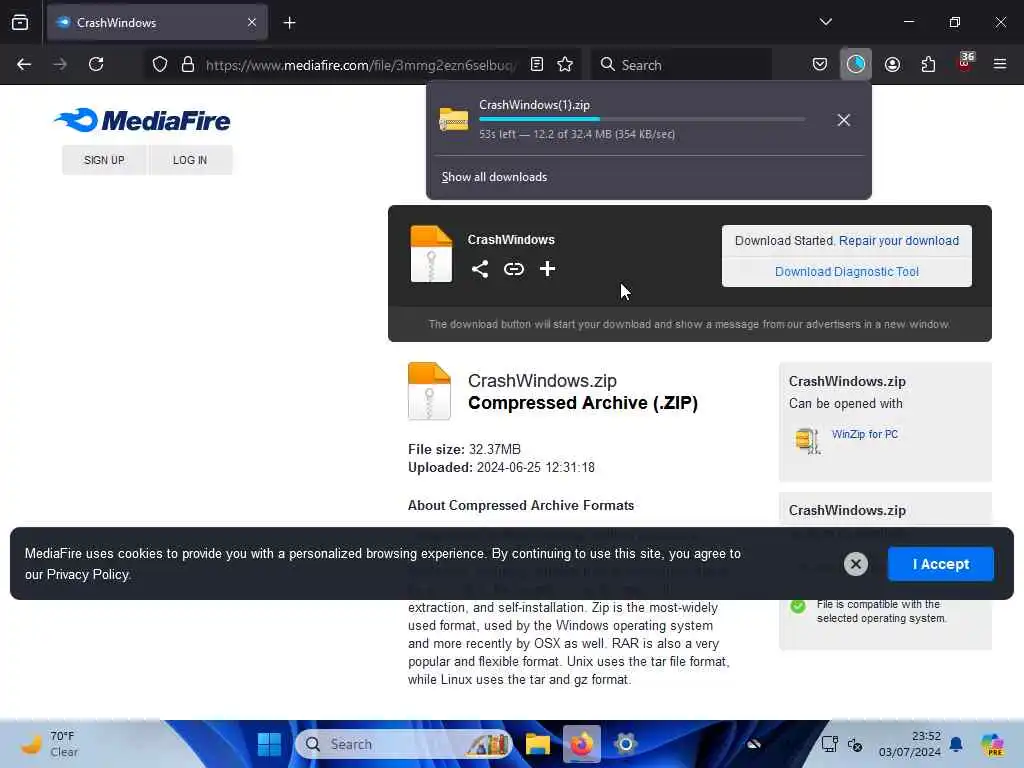Bookmark this page with the star icon
The width and height of the screenshot is (1024, 768).
[565, 64]
